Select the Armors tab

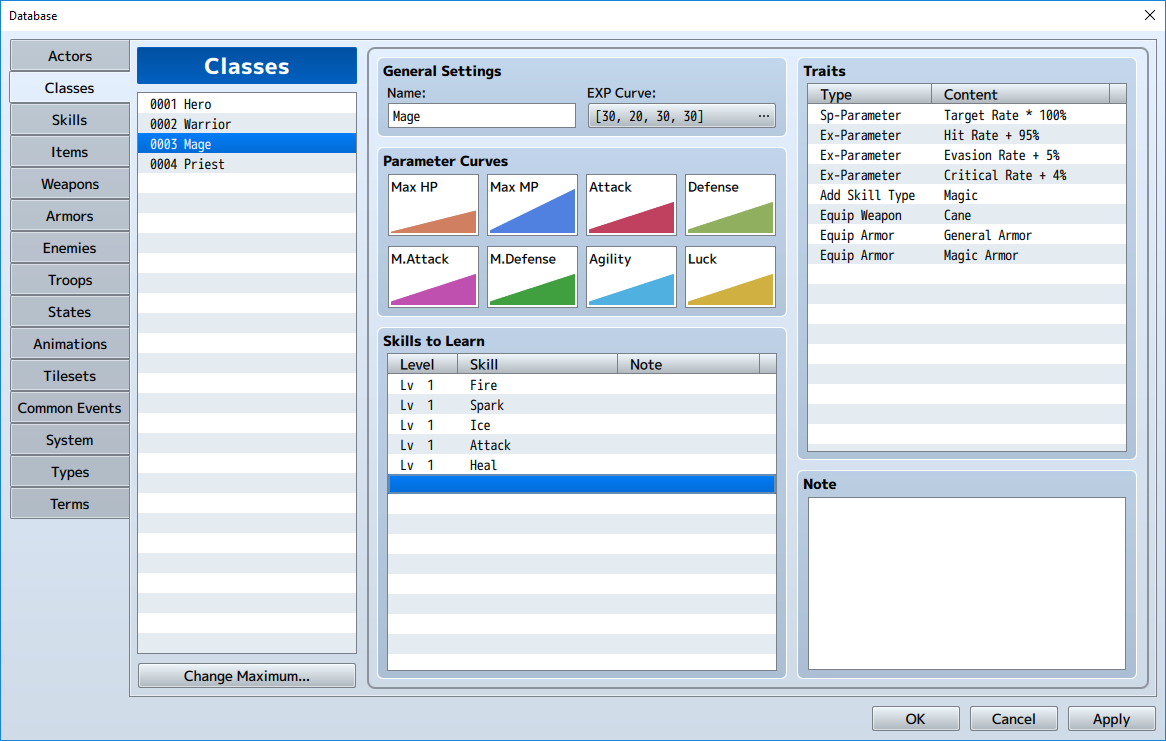point(70,216)
